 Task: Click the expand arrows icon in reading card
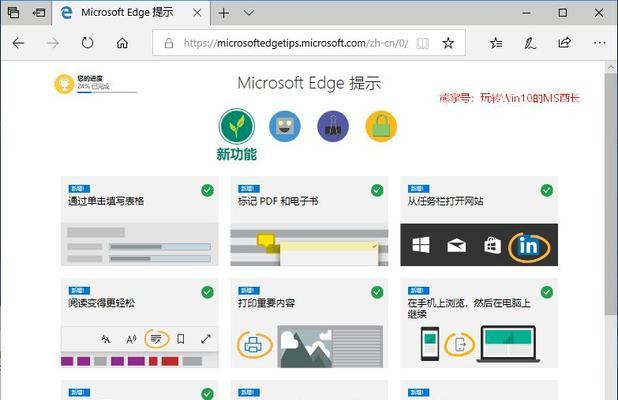tap(206, 339)
